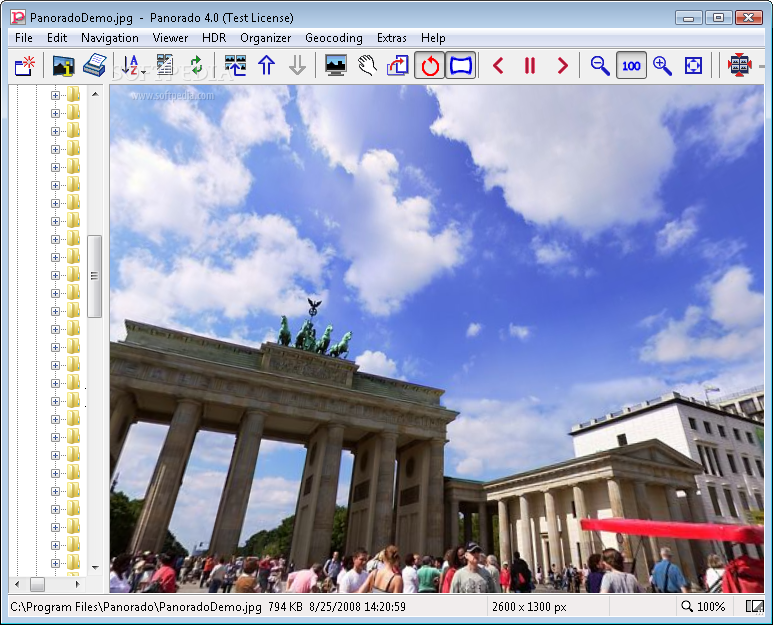Select the gray down arrow toolbar icon
This screenshot has width=773, height=625.
tap(297, 66)
